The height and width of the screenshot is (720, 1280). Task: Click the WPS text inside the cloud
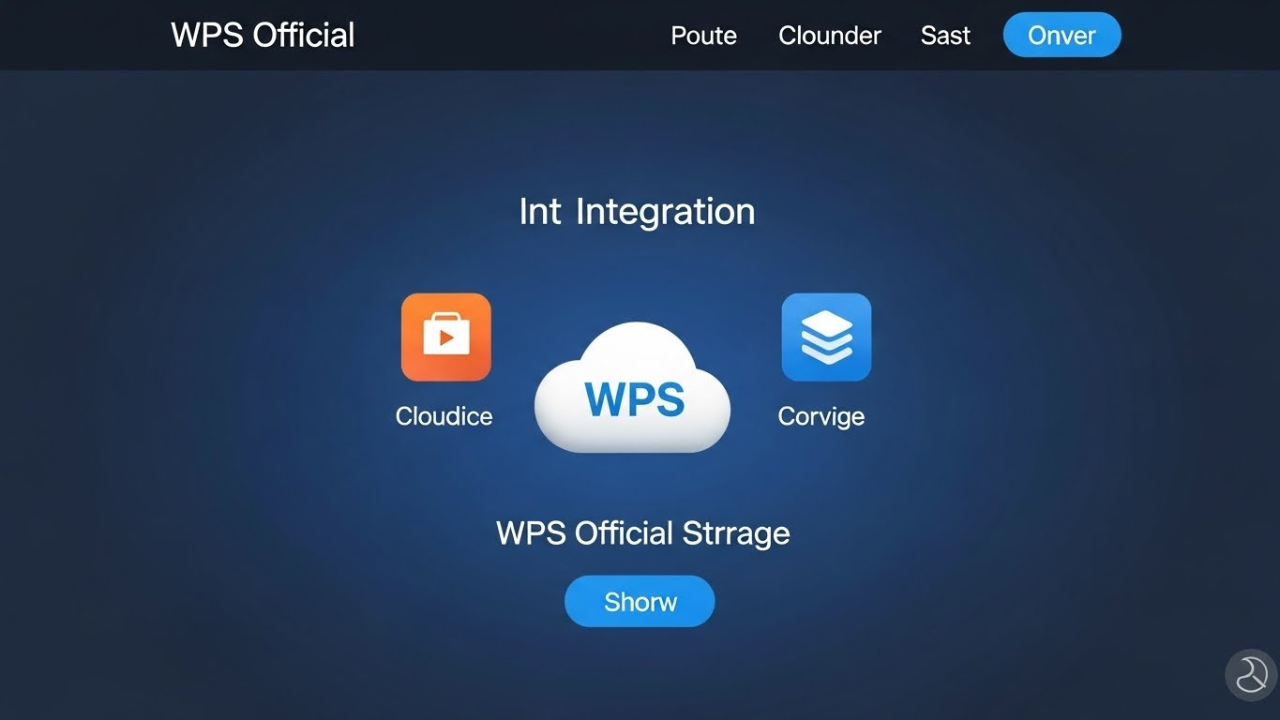pyautogui.click(x=637, y=398)
